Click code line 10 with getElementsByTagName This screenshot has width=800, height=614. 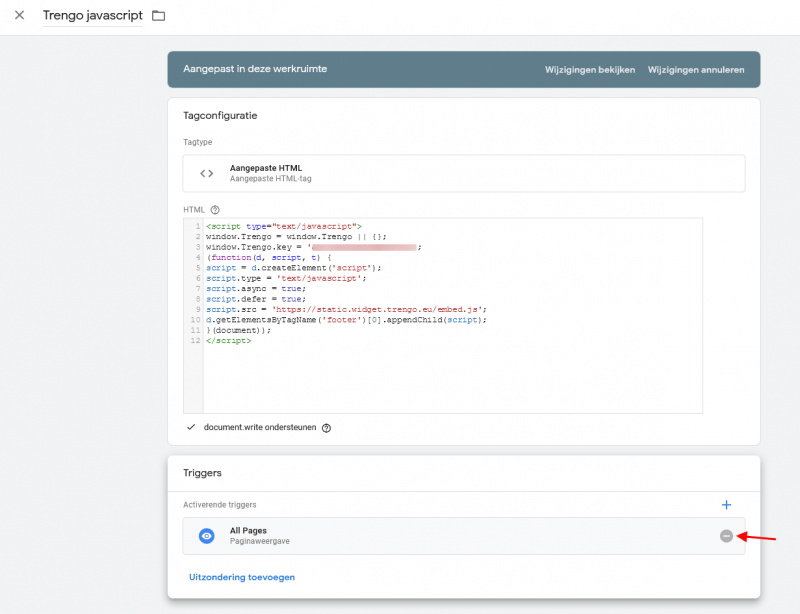(x=346, y=320)
